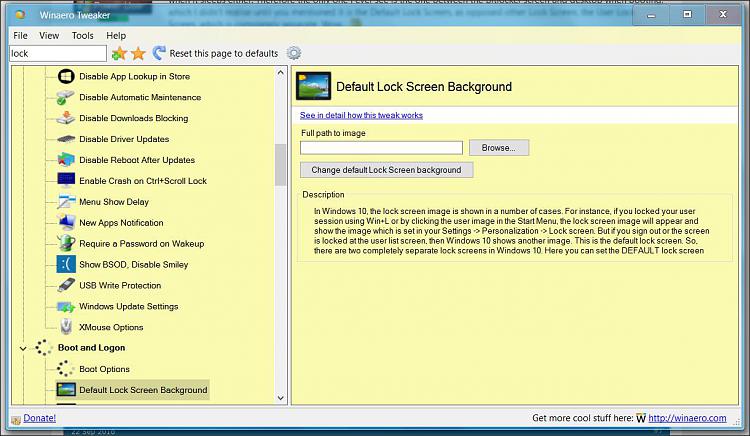The image size is (750, 436).
Task: Select Enable Crash on Ctrl+Scroll Lock item
Action: click(x=143, y=181)
